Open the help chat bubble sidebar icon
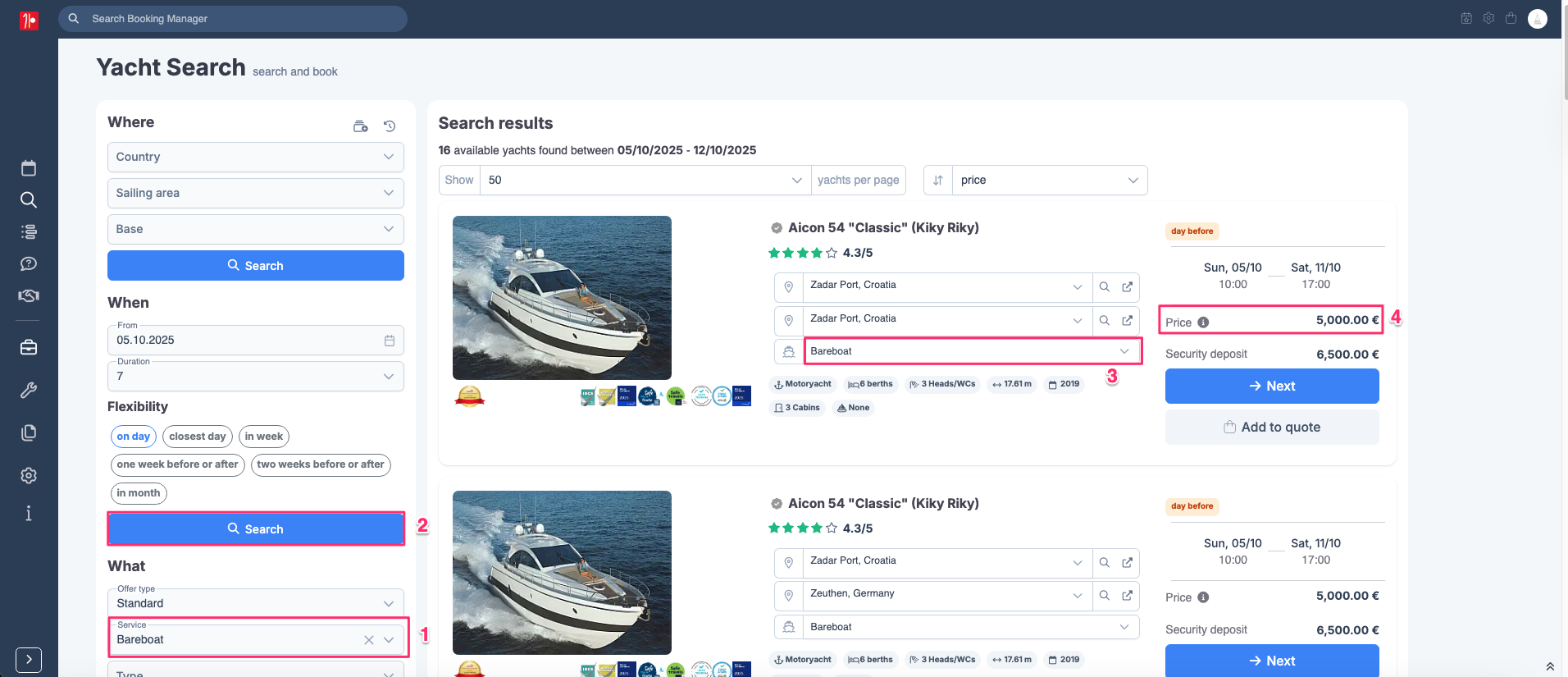 pos(29,263)
